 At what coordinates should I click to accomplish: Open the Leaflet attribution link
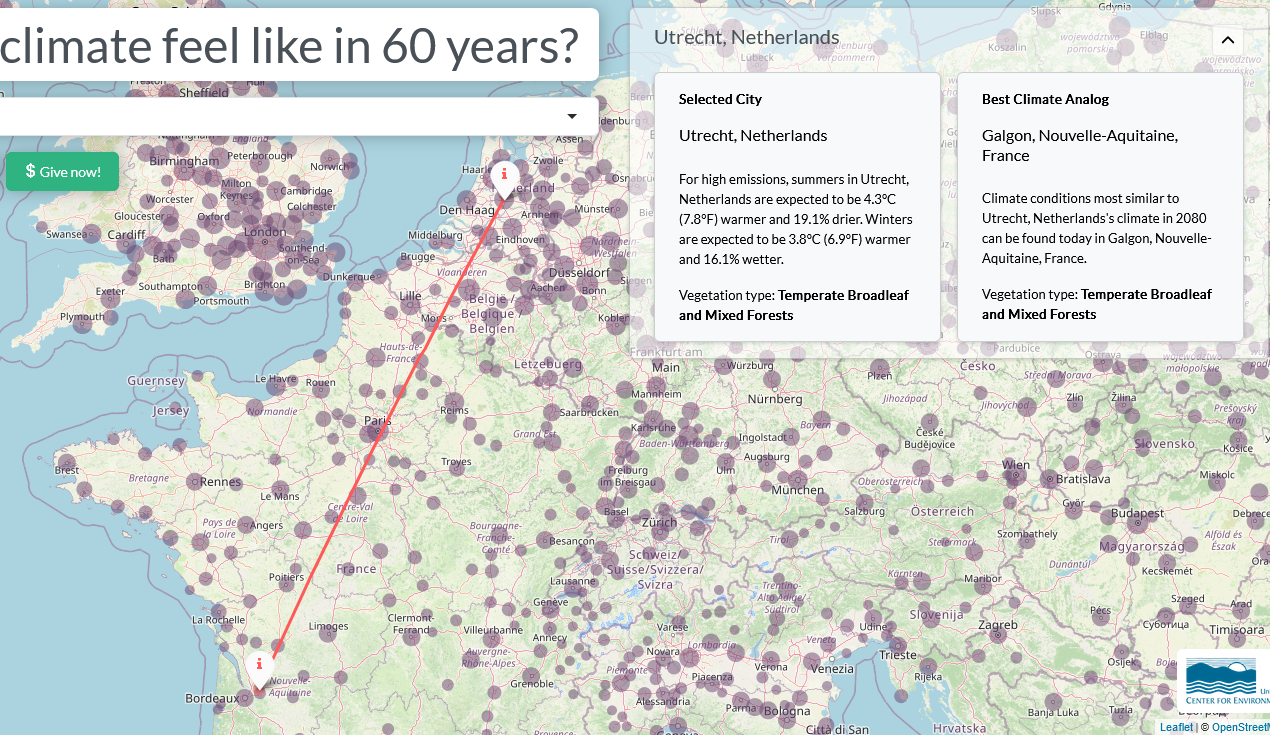click(1176, 727)
